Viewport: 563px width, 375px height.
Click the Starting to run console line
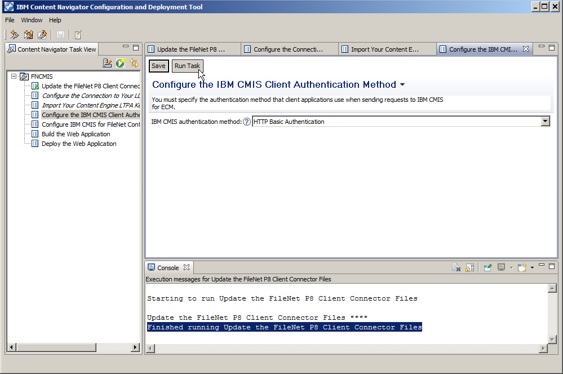tap(282, 298)
